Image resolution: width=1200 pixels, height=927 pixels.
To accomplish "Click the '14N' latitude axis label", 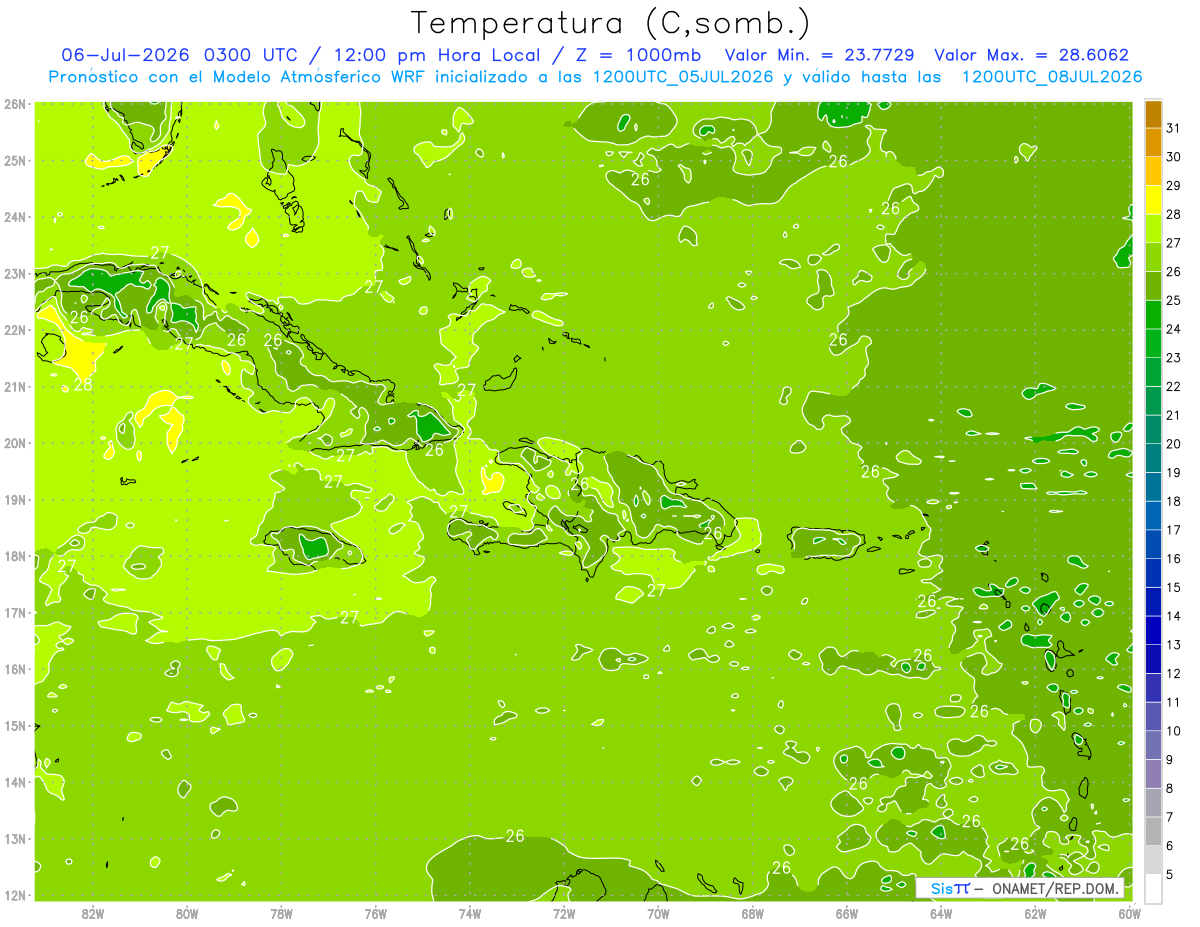I will pyautogui.click(x=16, y=782).
